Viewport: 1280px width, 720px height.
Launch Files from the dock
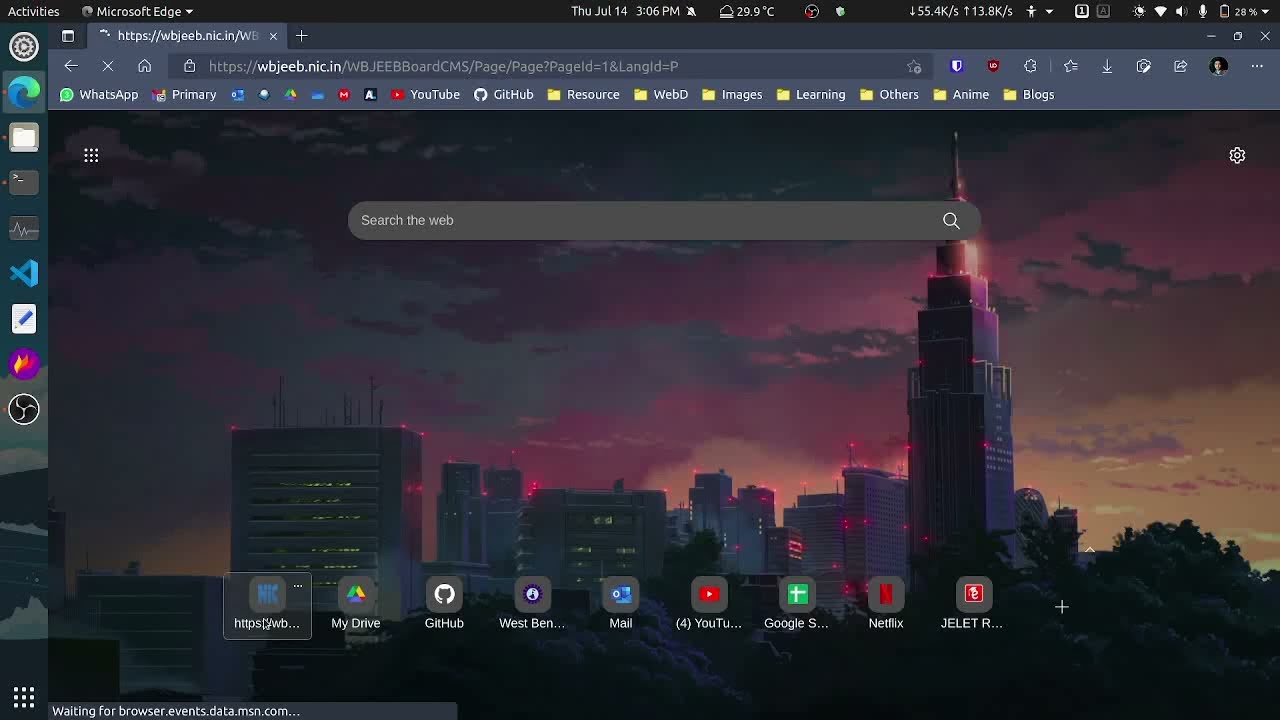point(24,138)
